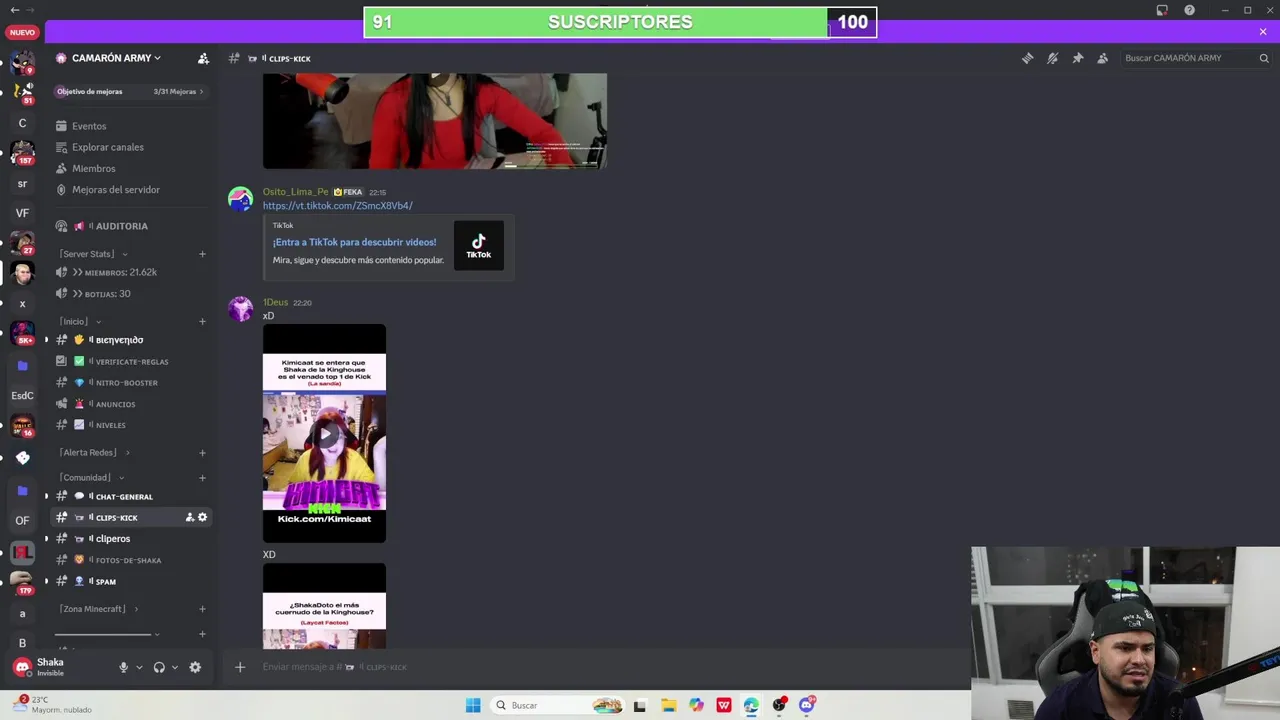The height and width of the screenshot is (720, 1280).
Task: Create invite icon on CLIPS-KICK channel
Action: (x=189, y=517)
